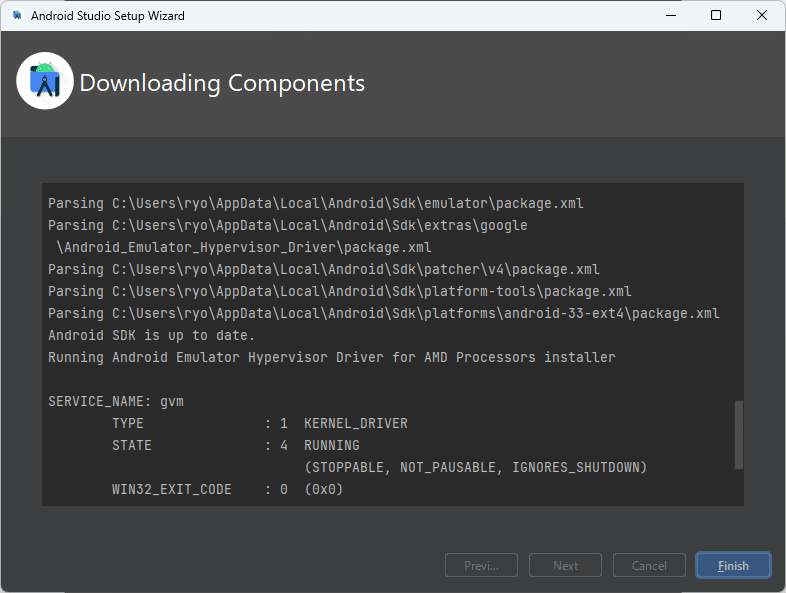Close the Setup Wizard window
The height and width of the screenshot is (593, 786).
coord(762,16)
